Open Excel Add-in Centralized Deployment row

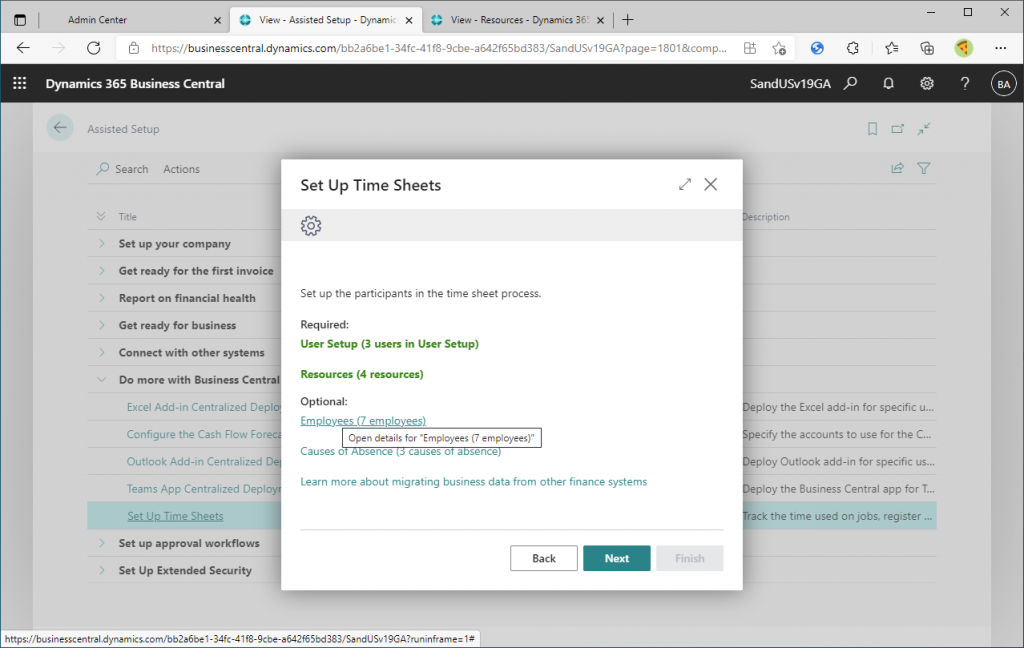[204, 407]
